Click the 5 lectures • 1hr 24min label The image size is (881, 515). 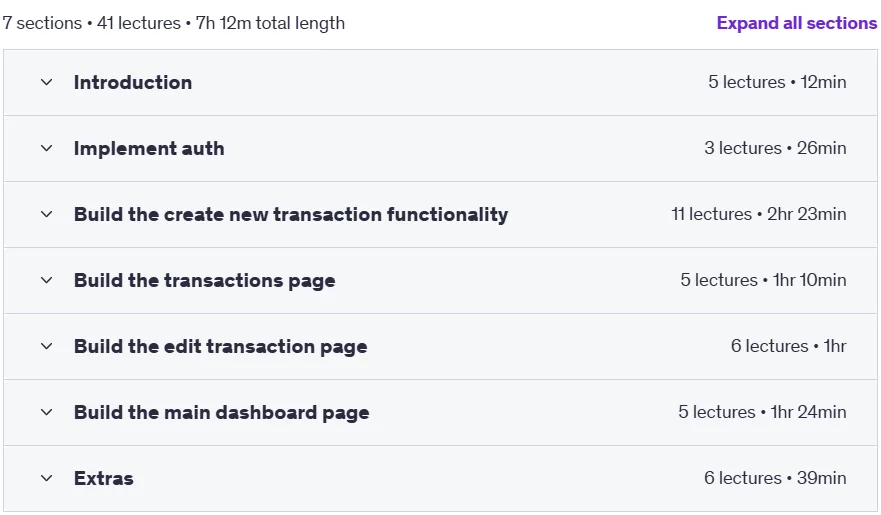coord(762,412)
